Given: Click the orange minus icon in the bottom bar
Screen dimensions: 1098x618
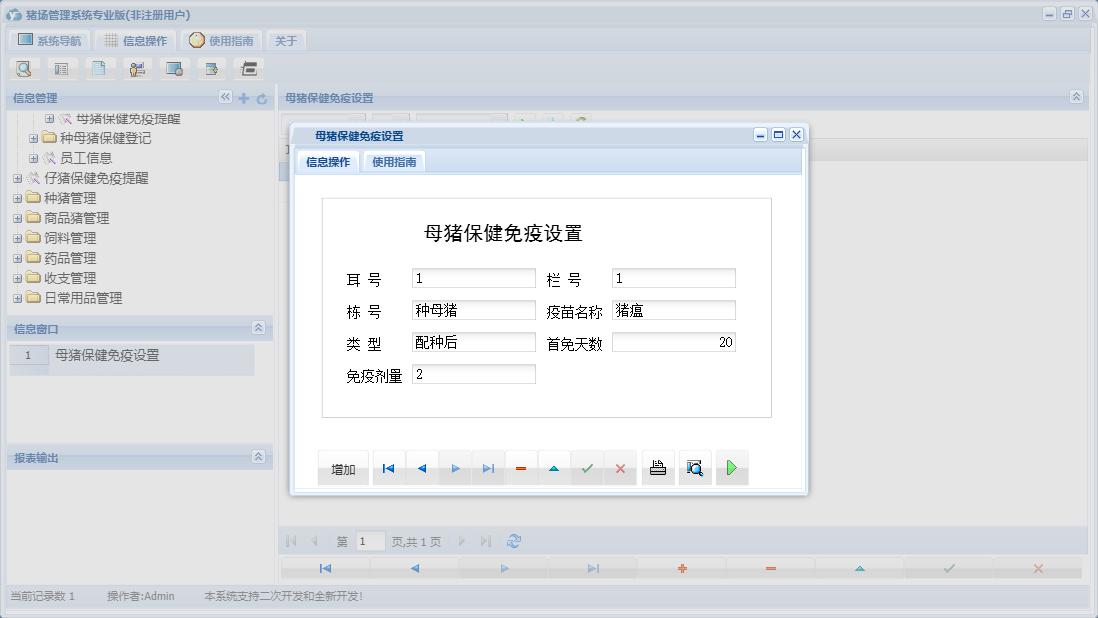Looking at the screenshot, I should click(x=771, y=568).
